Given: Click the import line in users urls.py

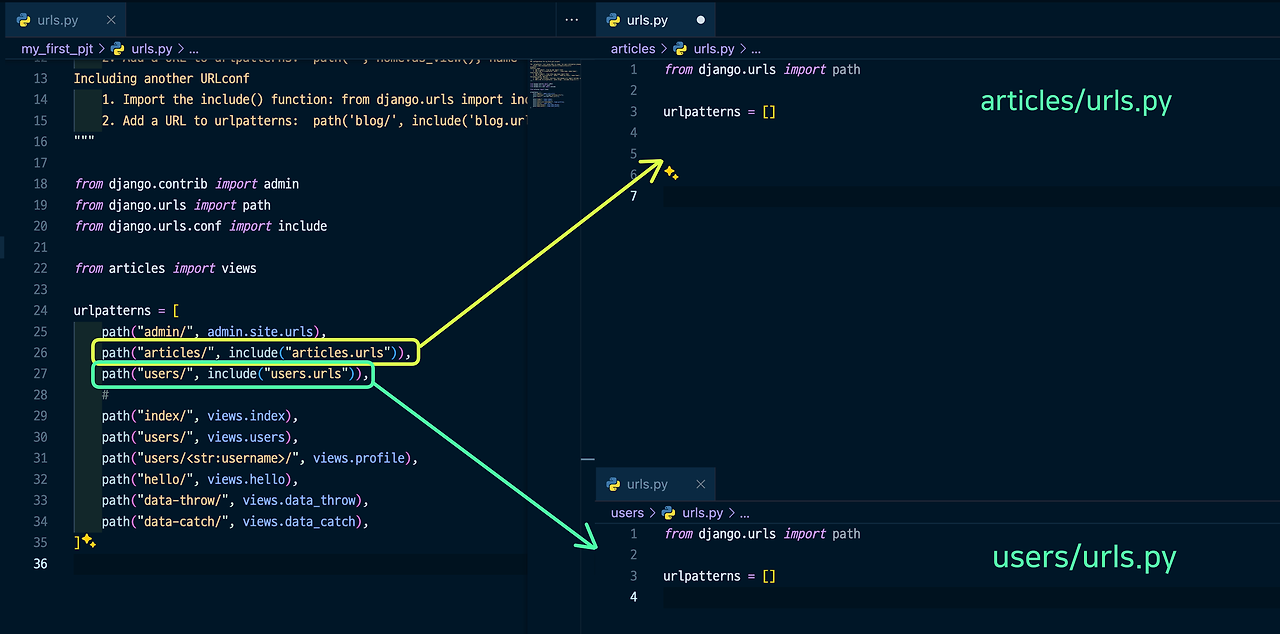Looking at the screenshot, I should click(762, 534).
